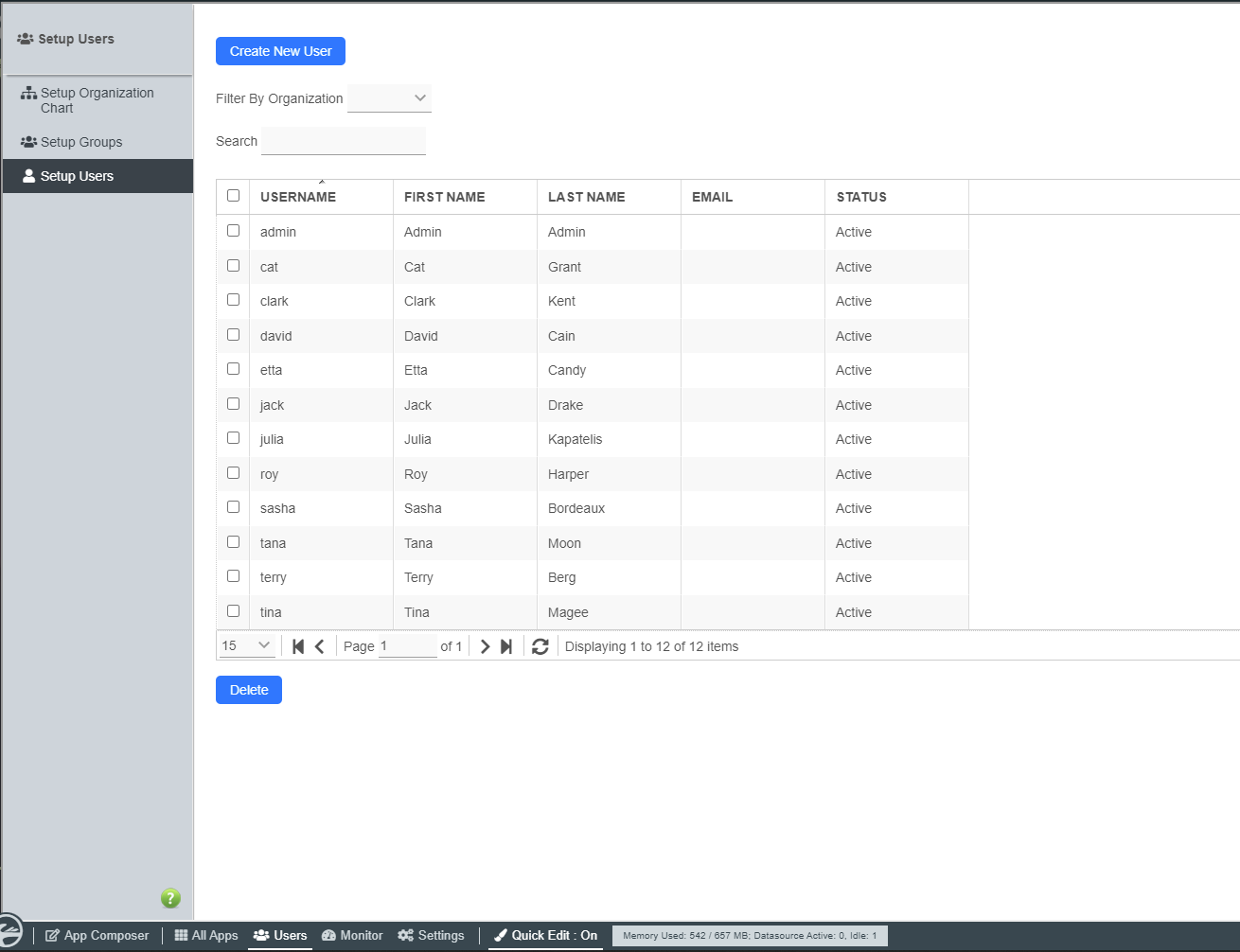Check the box for user jack
1240x952 pixels.
[234, 404]
